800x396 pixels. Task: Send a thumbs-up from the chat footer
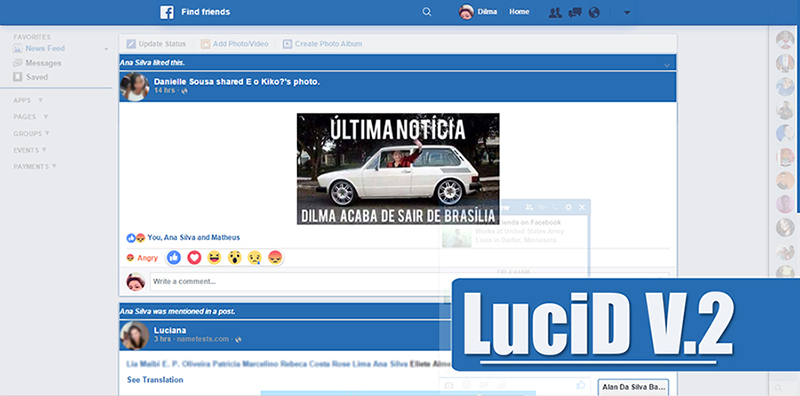point(581,384)
